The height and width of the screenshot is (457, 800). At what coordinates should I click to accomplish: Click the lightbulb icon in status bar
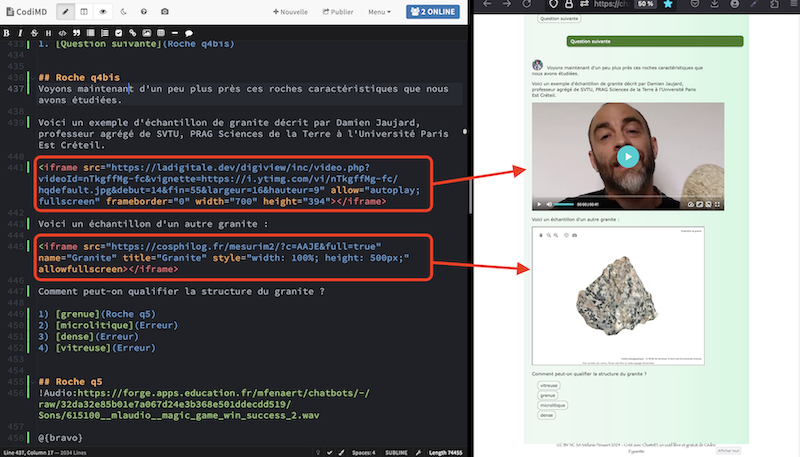click(318, 452)
